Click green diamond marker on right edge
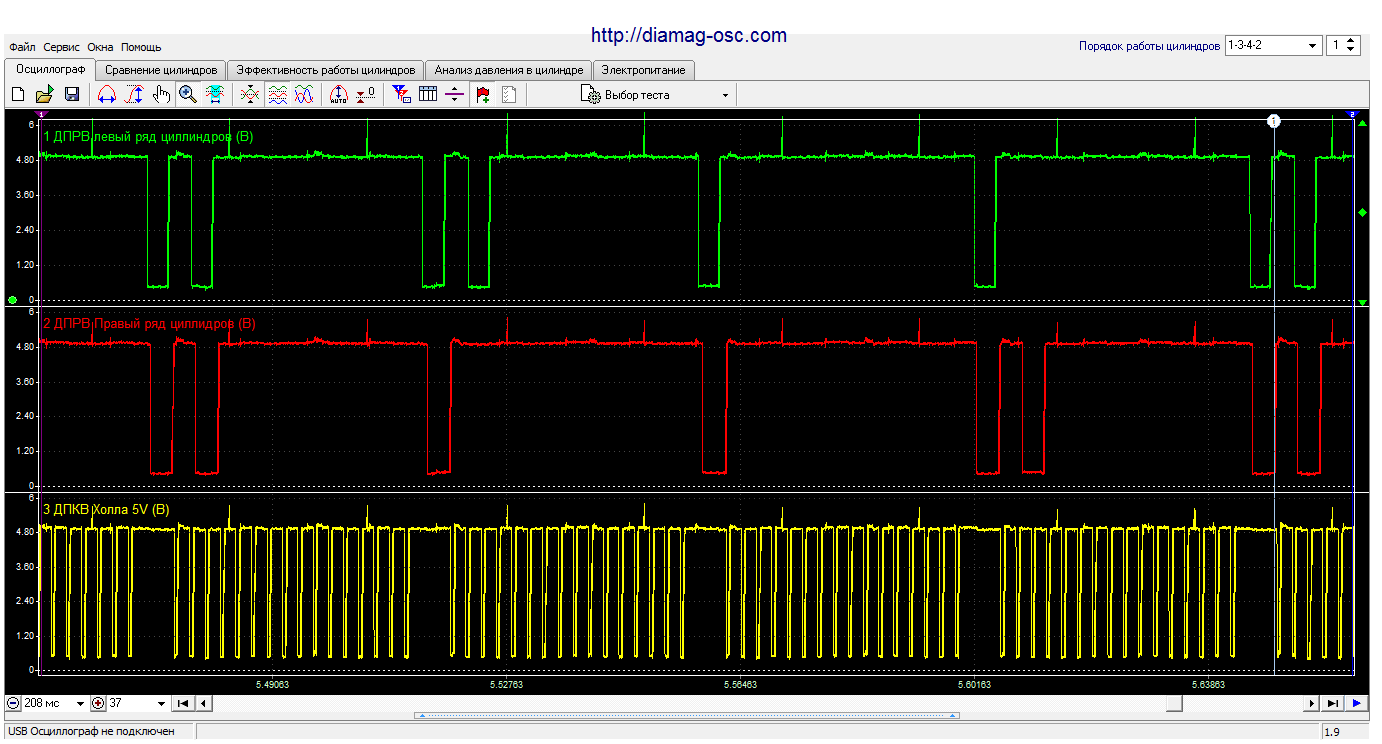This screenshot has height=744, width=1382. [1362, 212]
